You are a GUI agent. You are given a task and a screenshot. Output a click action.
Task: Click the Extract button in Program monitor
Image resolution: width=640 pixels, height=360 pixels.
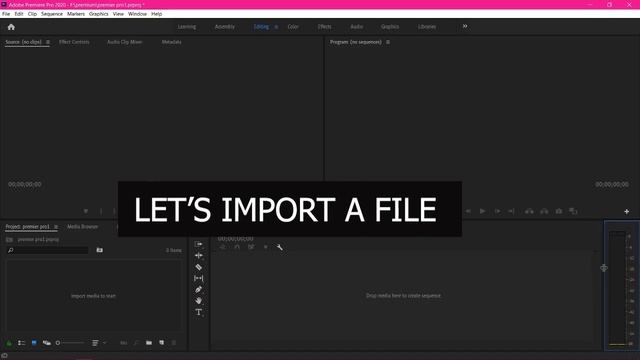coord(544,211)
